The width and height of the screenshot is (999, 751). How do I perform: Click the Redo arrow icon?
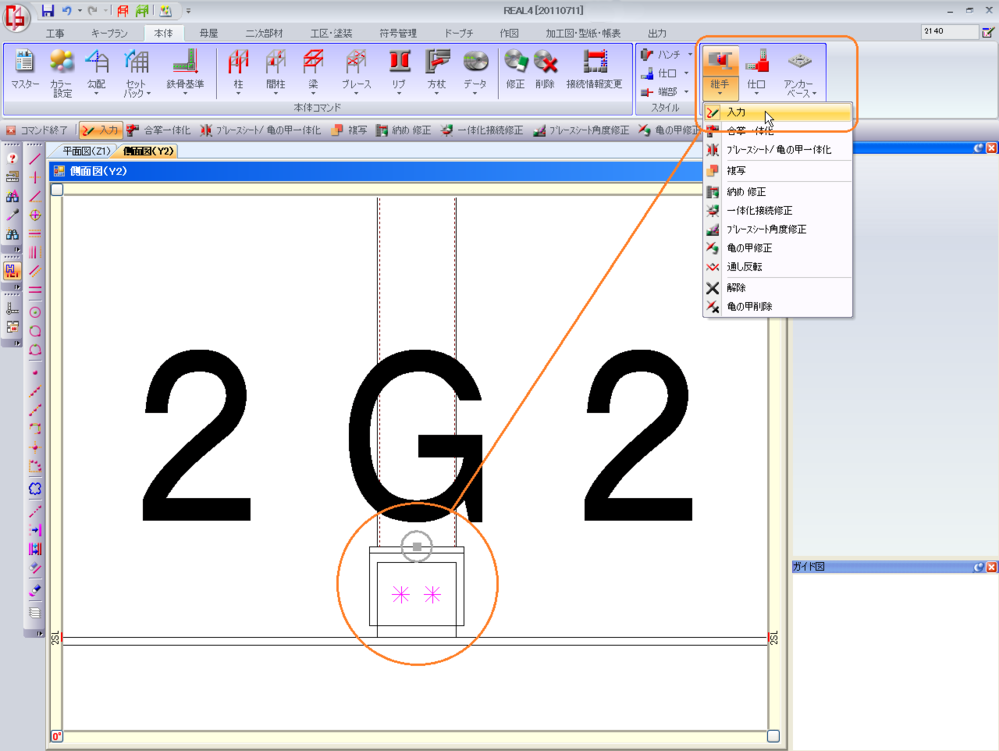(x=92, y=11)
